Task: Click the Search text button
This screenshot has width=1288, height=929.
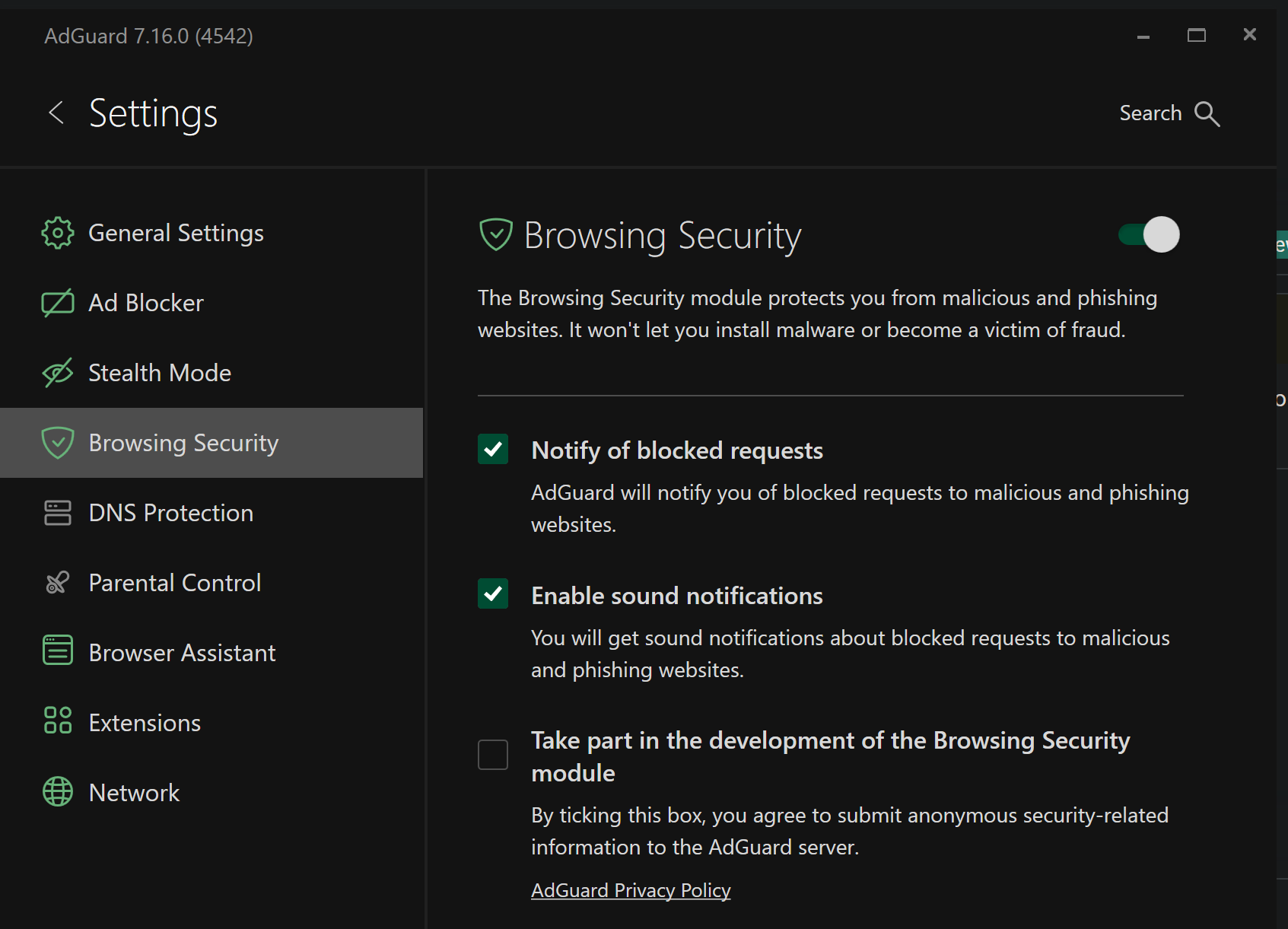Action: click(1150, 113)
